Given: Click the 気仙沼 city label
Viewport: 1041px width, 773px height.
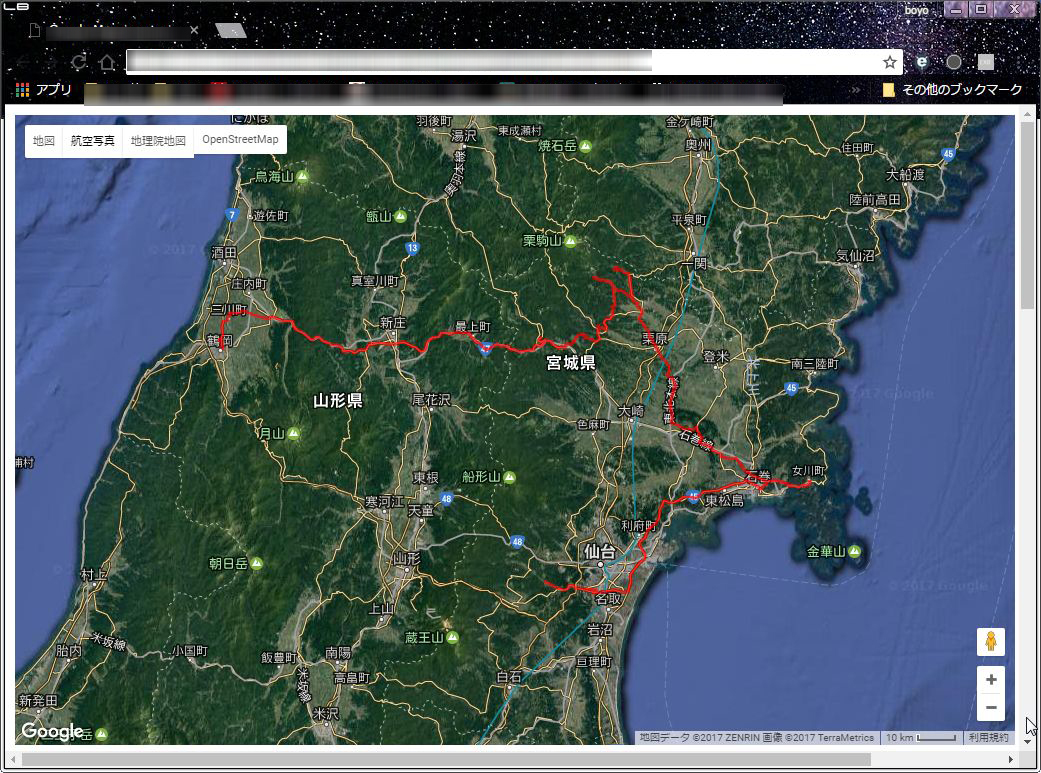Looking at the screenshot, I should [855, 255].
